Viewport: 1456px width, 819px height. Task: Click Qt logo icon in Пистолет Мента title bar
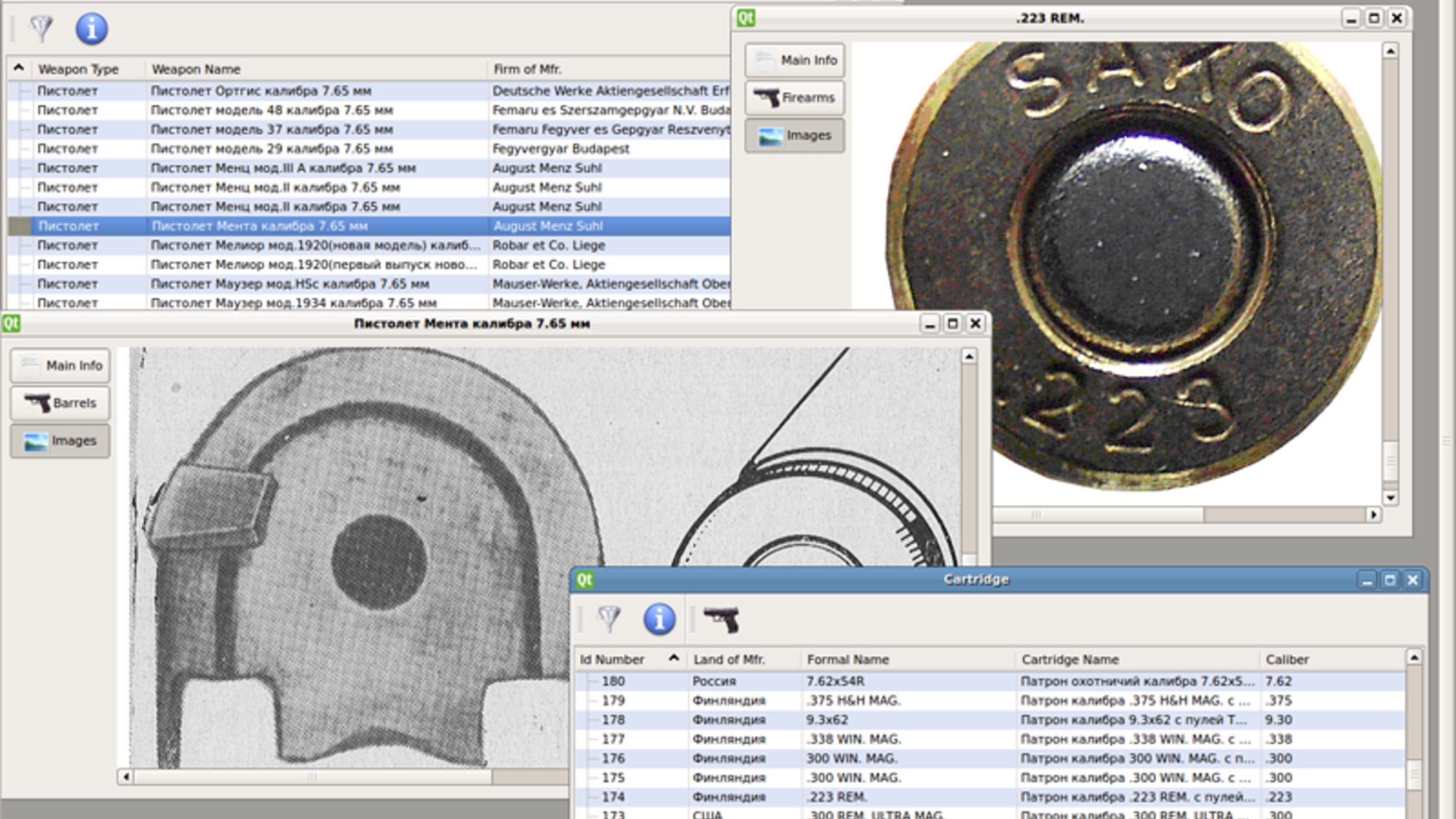point(11,323)
